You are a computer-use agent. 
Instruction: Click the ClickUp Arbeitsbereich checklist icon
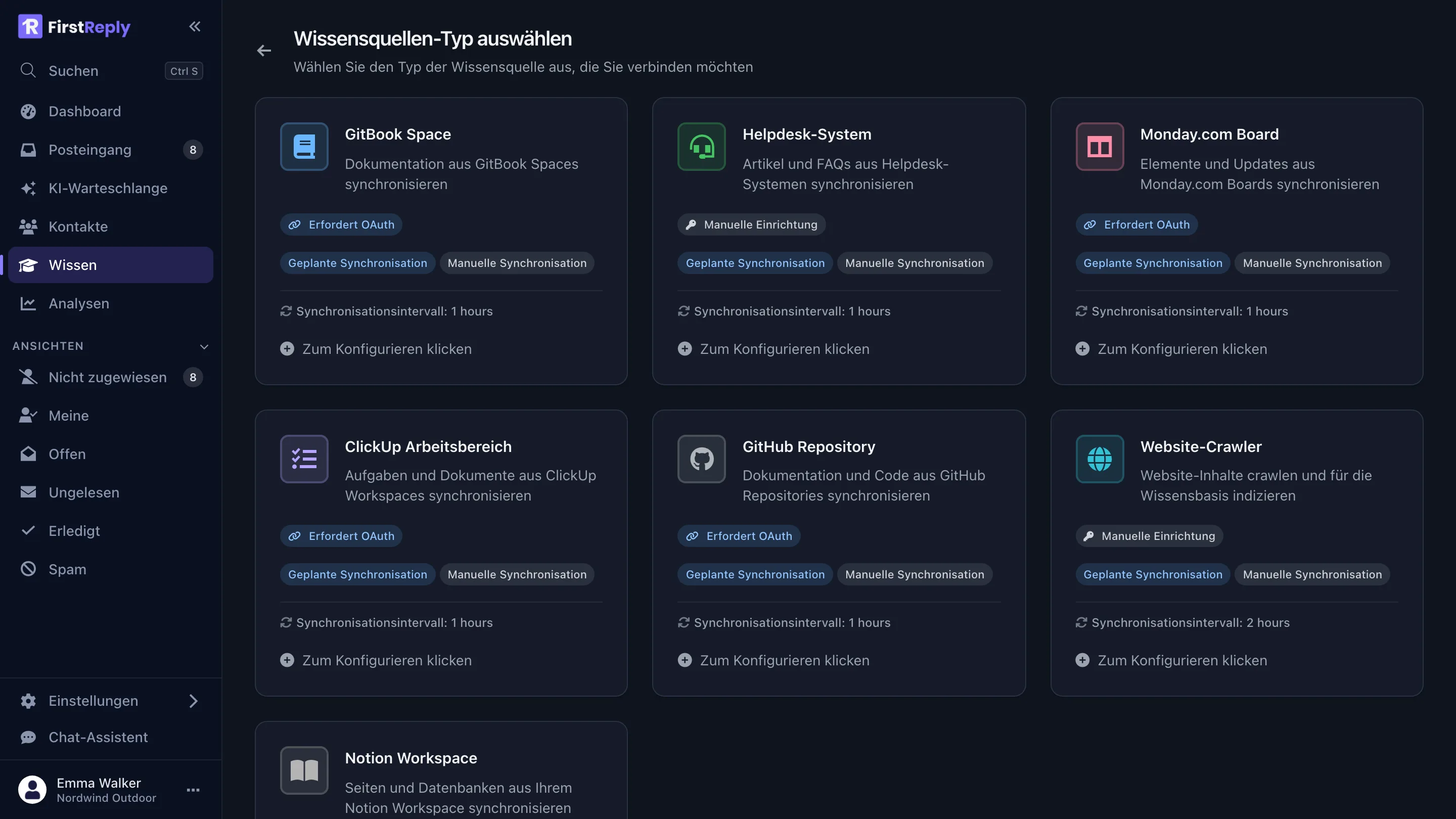[304, 459]
